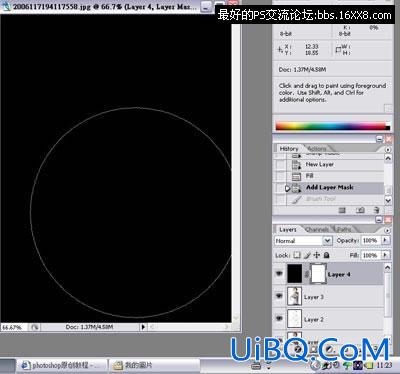
Task: Click the Opacity 100% field
Action: pos(370,240)
